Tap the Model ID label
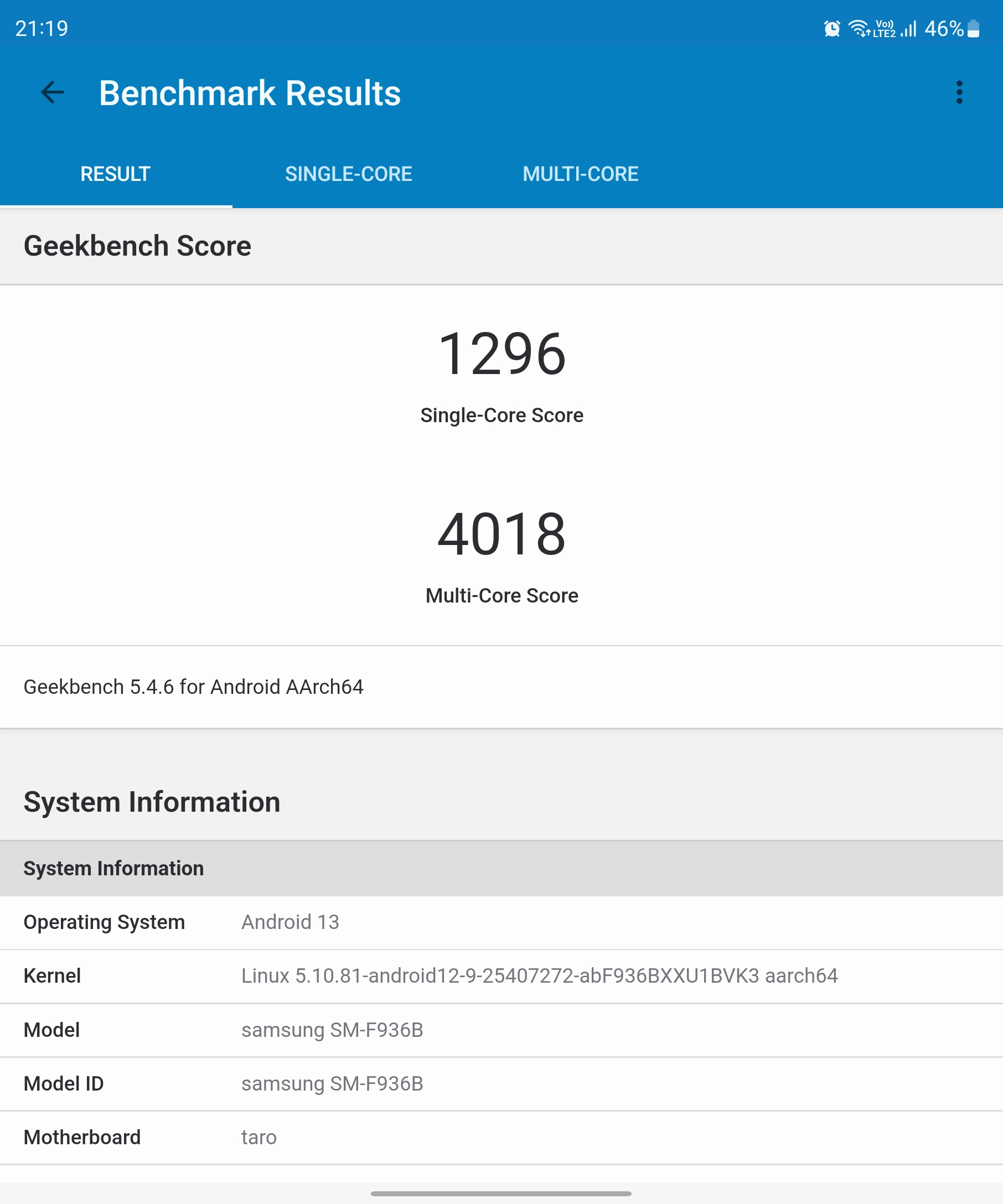 [64, 1084]
